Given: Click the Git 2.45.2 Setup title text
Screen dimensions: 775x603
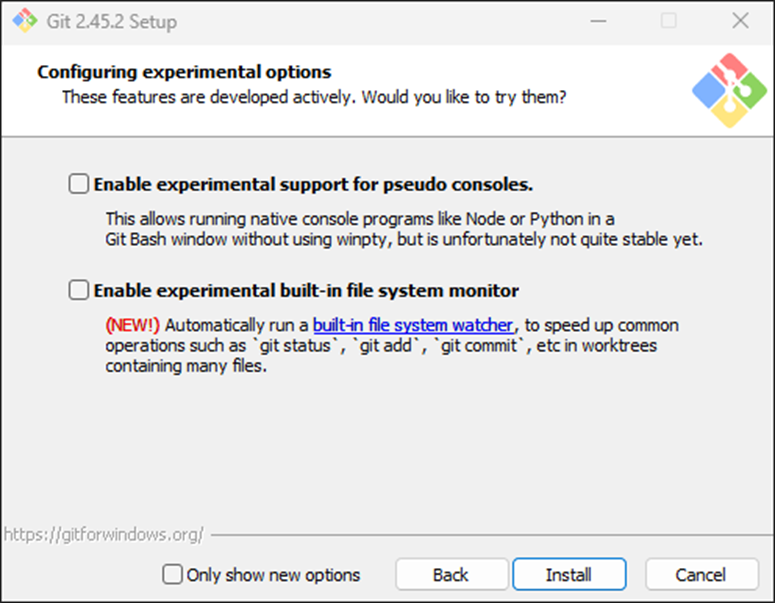Looking at the screenshot, I should click(x=111, y=21).
